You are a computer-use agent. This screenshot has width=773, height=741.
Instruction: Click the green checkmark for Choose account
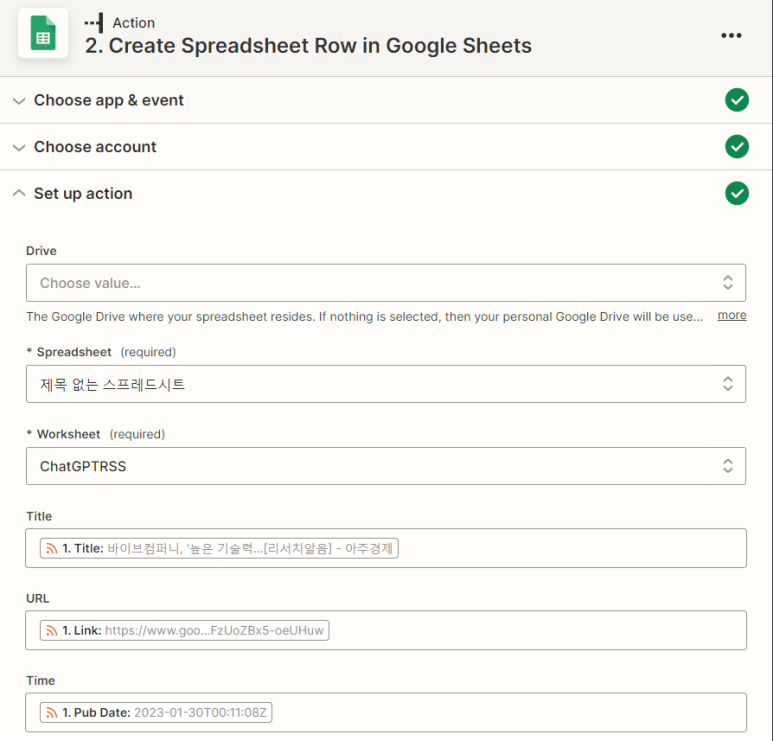737,146
